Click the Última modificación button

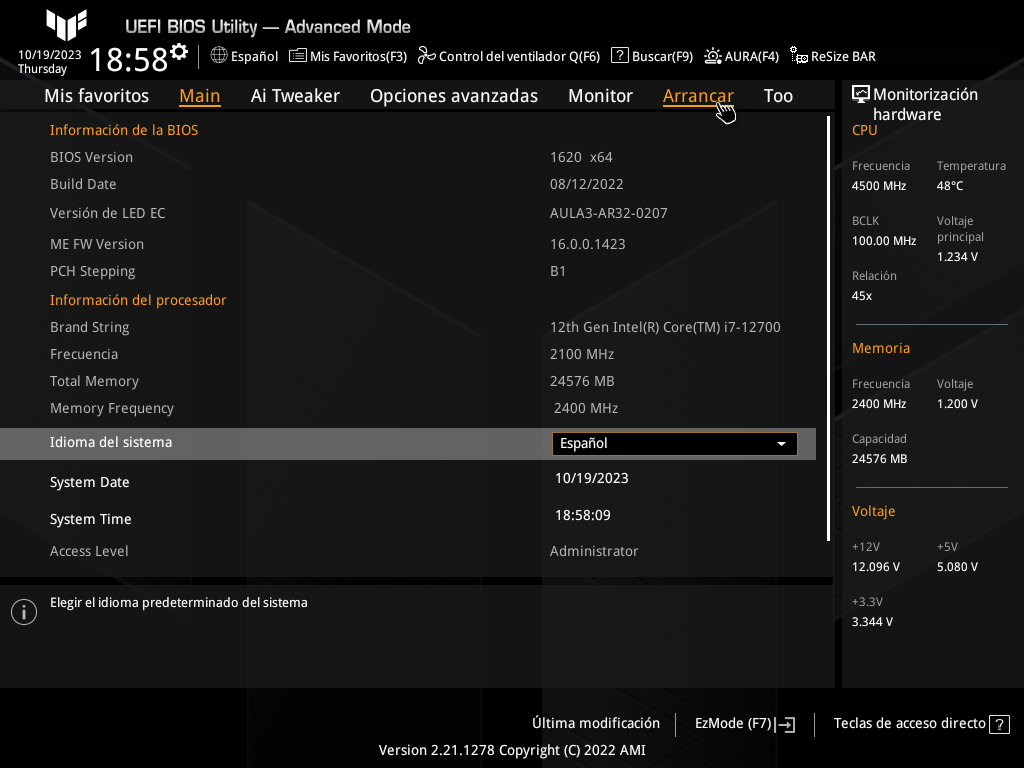pyautogui.click(x=596, y=723)
